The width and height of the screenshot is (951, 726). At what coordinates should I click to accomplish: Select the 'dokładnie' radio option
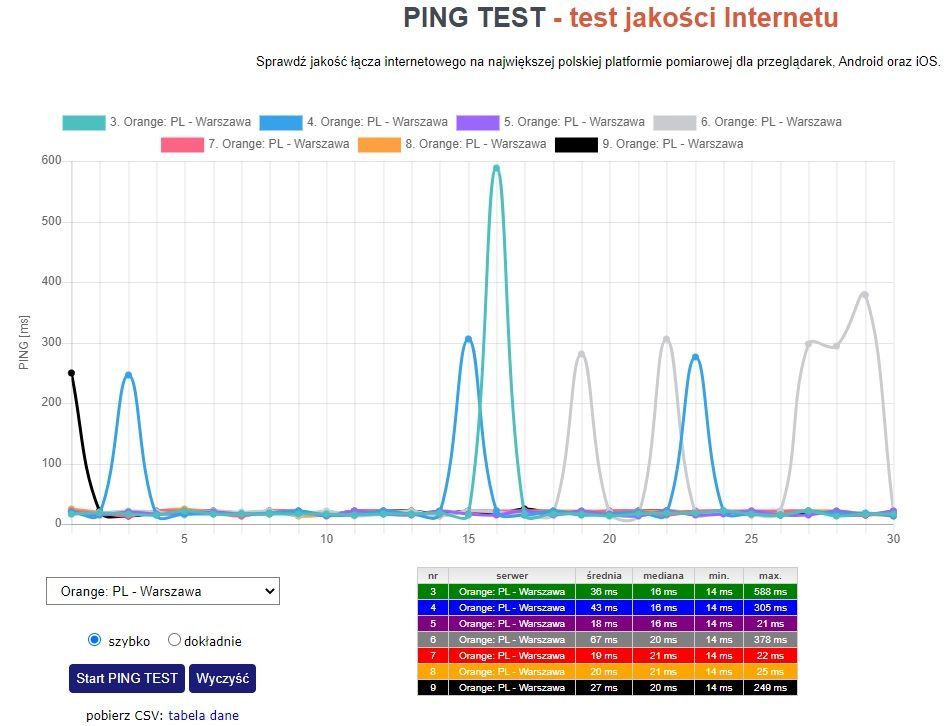pos(174,640)
